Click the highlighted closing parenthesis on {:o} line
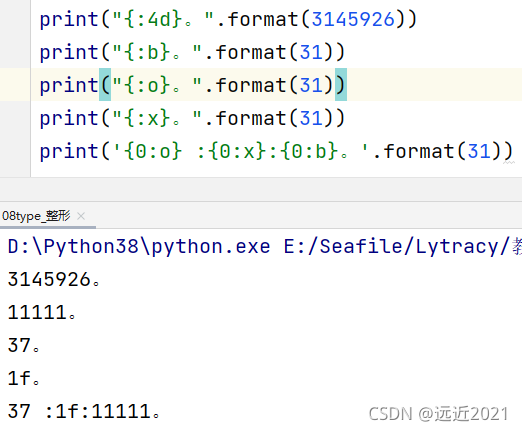 tap(341, 85)
